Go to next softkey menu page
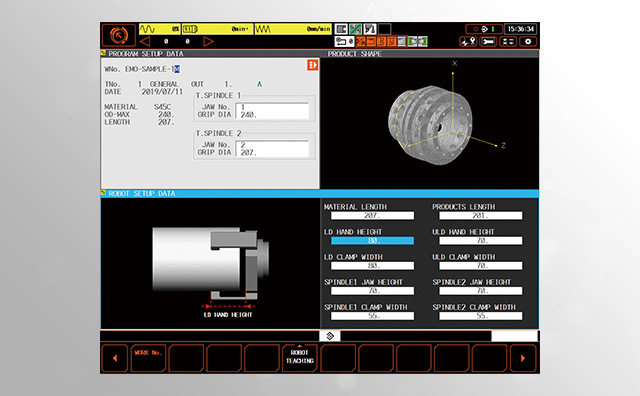The width and height of the screenshot is (640, 396). pyautogui.click(x=523, y=358)
